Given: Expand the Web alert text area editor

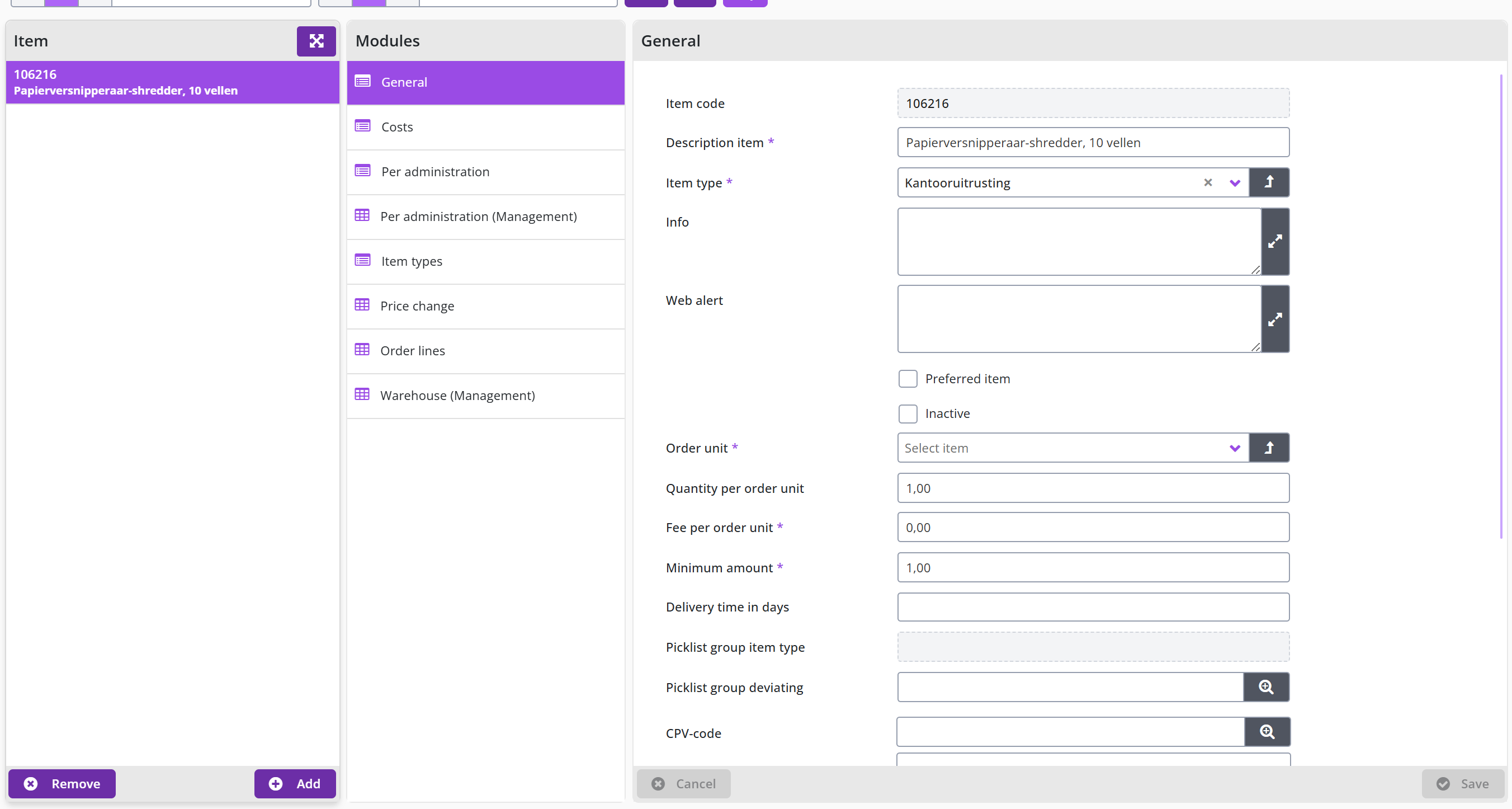Looking at the screenshot, I should coord(1275,319).
